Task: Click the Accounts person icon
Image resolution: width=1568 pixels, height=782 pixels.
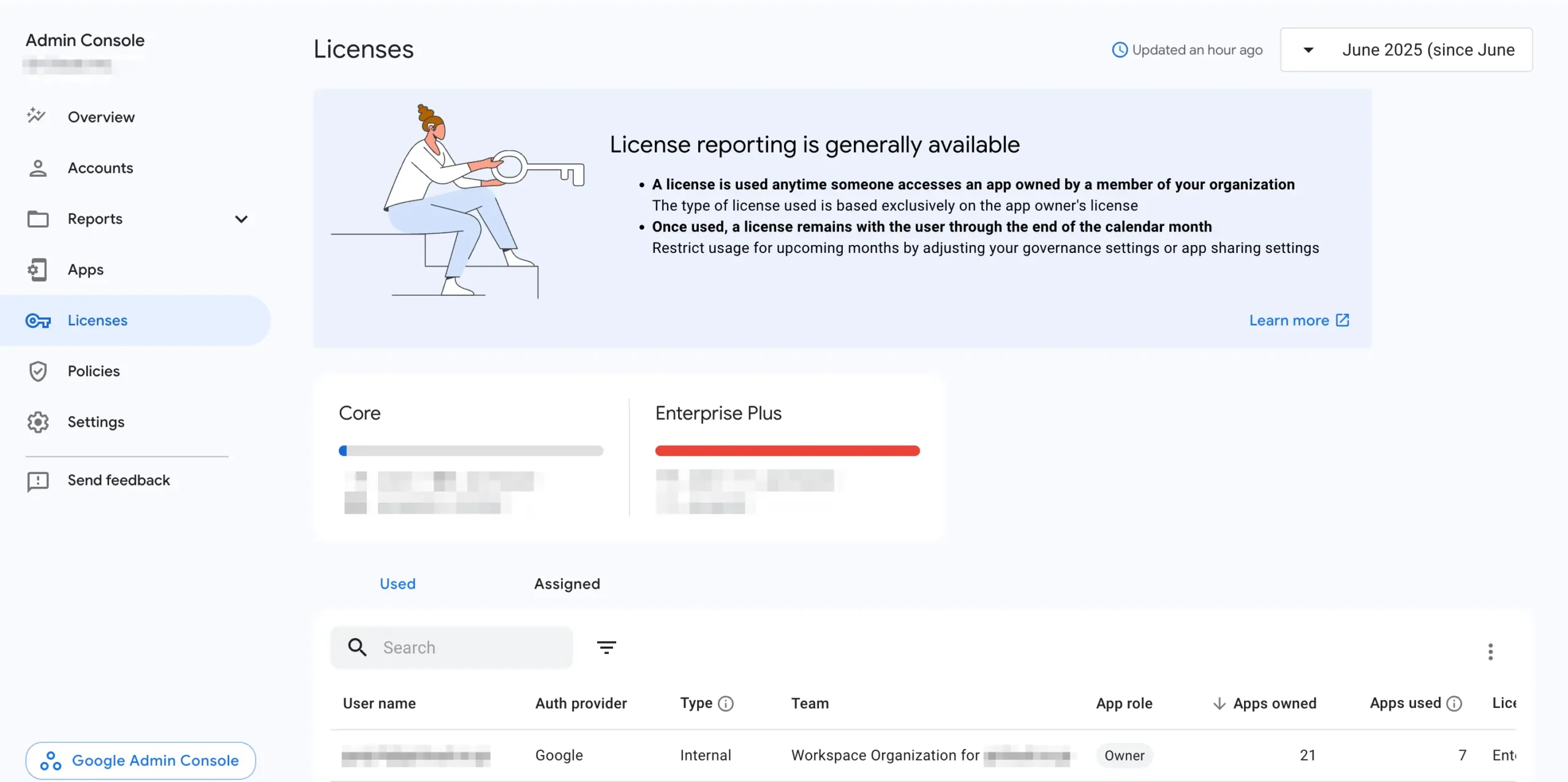Action: (38, 168)
